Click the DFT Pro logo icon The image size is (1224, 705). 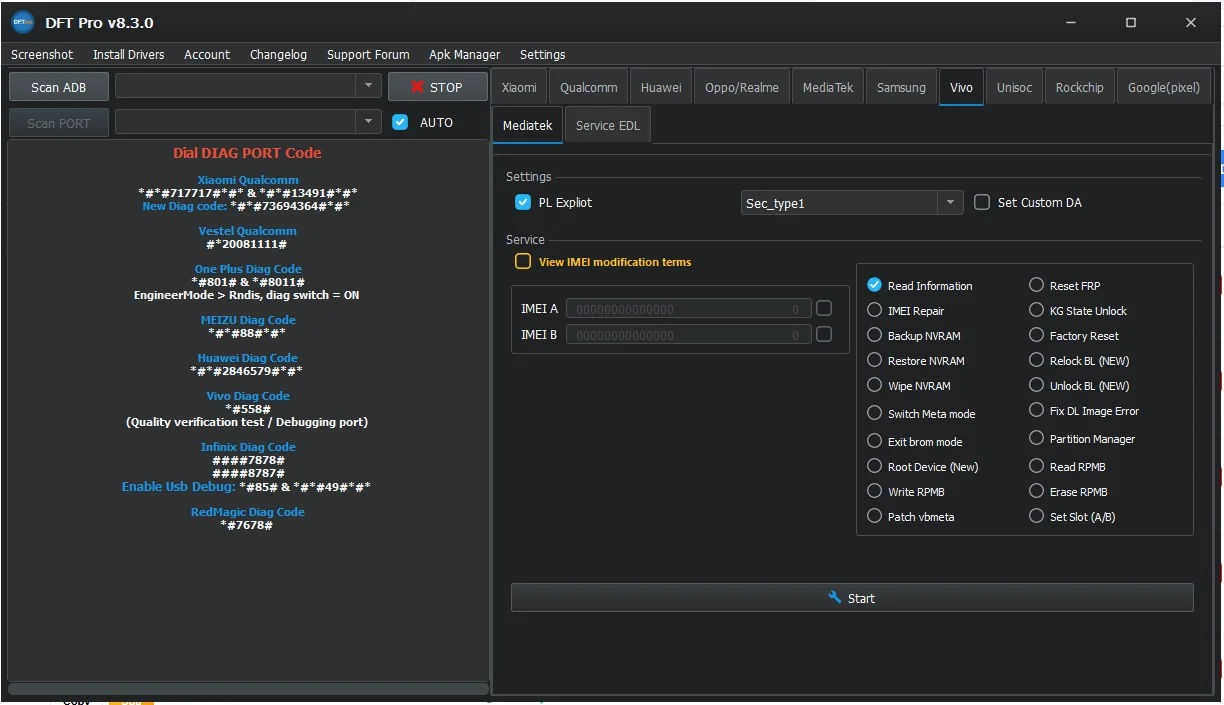tap(23, 22)
